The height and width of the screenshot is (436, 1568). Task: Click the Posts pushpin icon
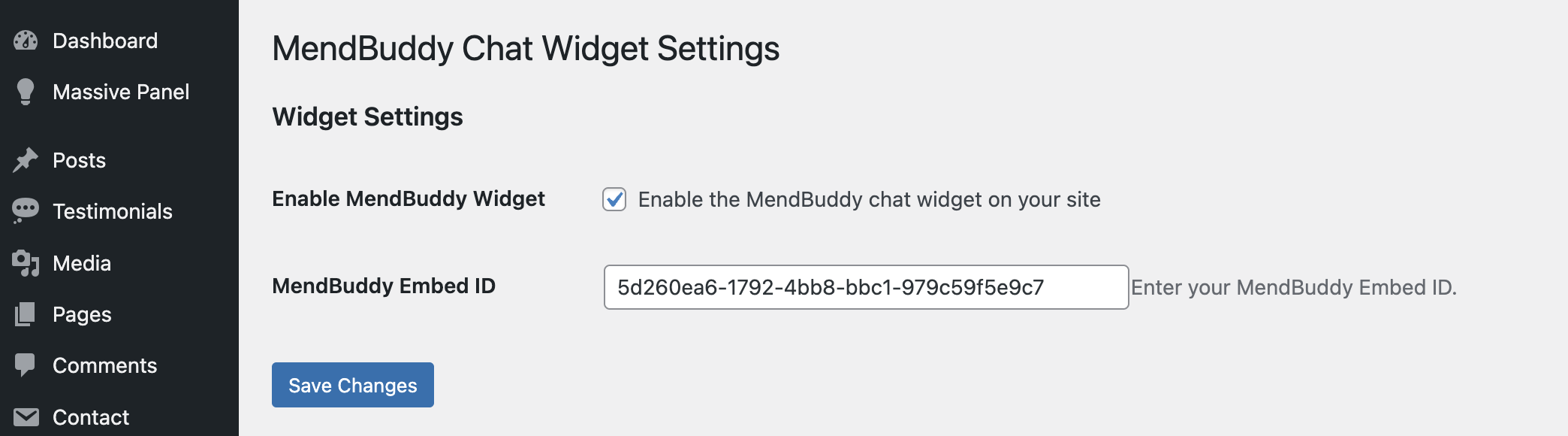click(26, 159)
